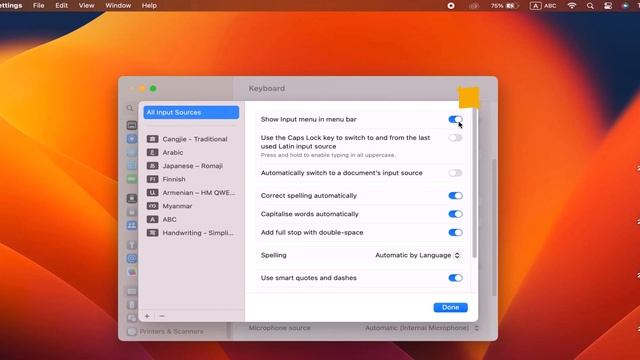
Task: Turn off Correct spelling automatically
Action: coord(455,196)
